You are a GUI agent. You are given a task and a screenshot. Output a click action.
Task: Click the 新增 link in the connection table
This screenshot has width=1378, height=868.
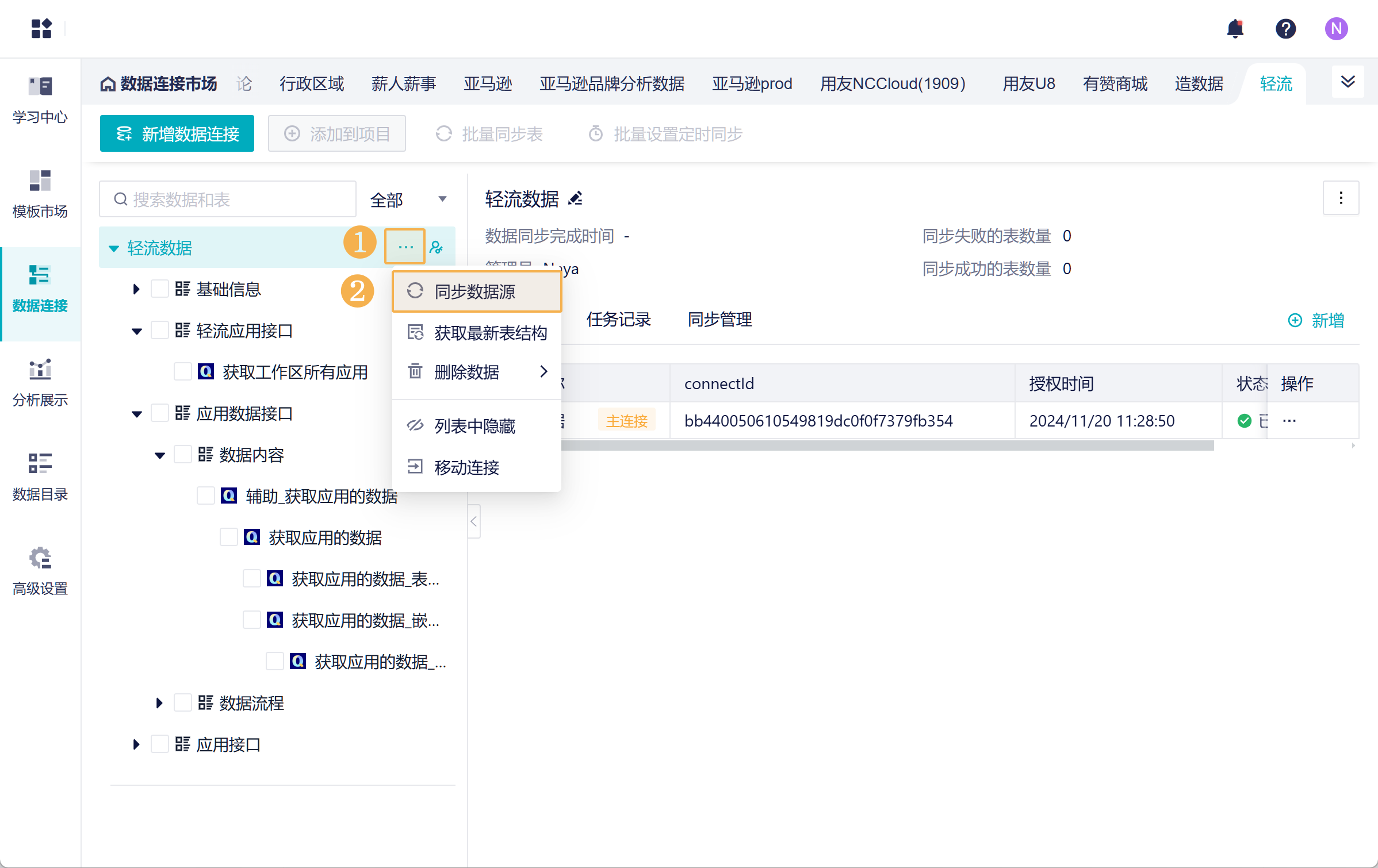pyautogui.click(x=1316, y=320)
